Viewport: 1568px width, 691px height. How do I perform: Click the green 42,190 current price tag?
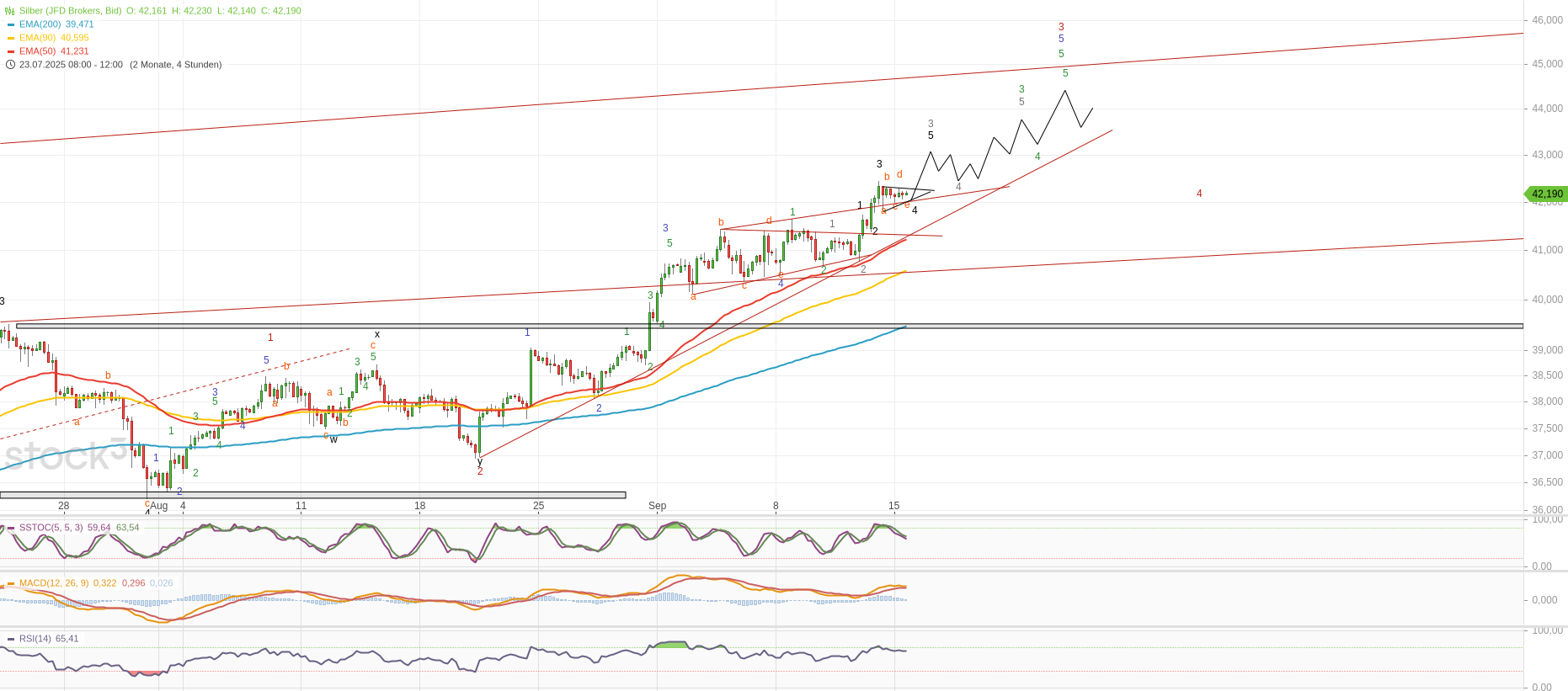1547,194
